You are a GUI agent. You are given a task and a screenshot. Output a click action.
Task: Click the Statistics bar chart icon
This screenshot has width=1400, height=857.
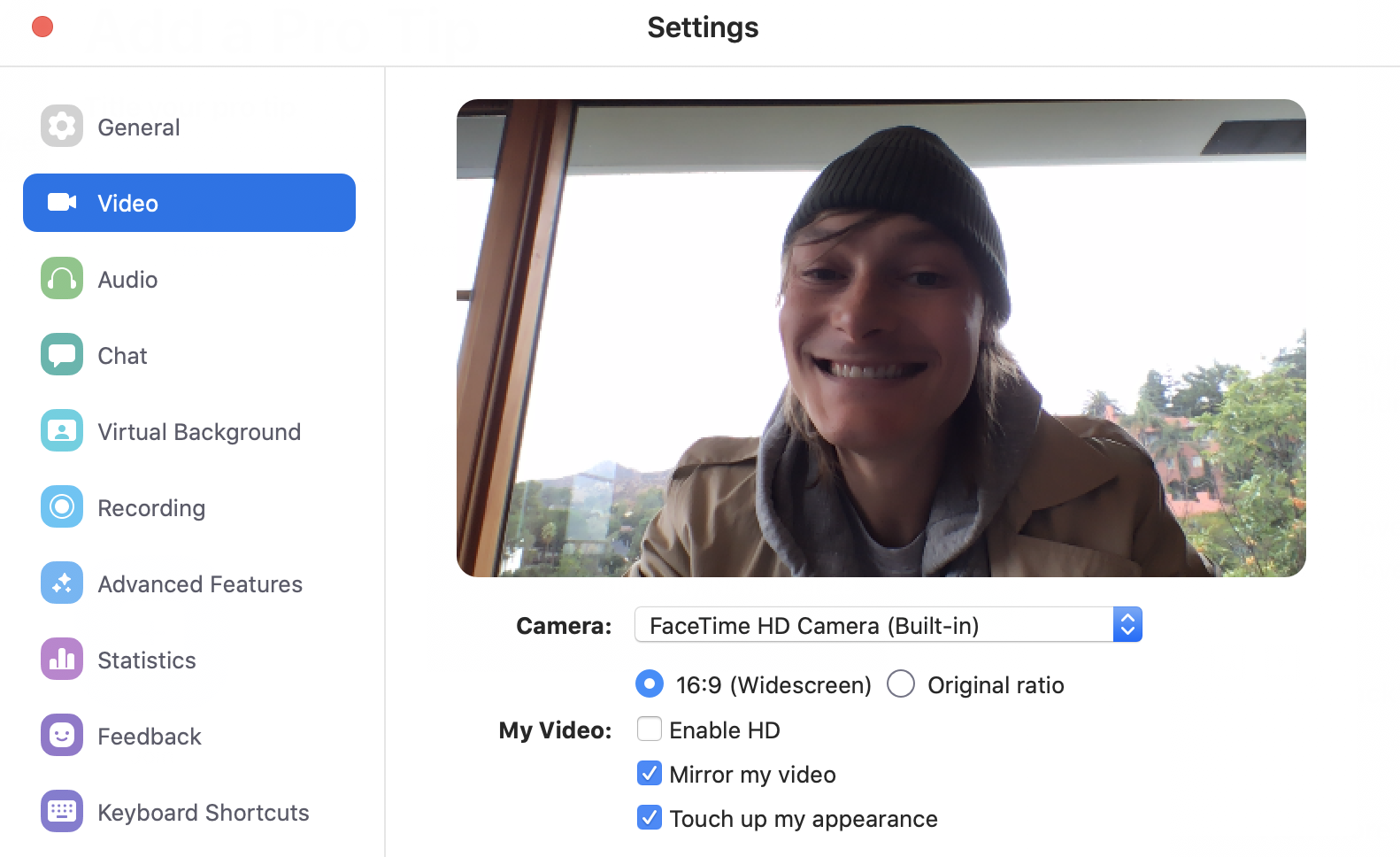(x=62, y=660)
